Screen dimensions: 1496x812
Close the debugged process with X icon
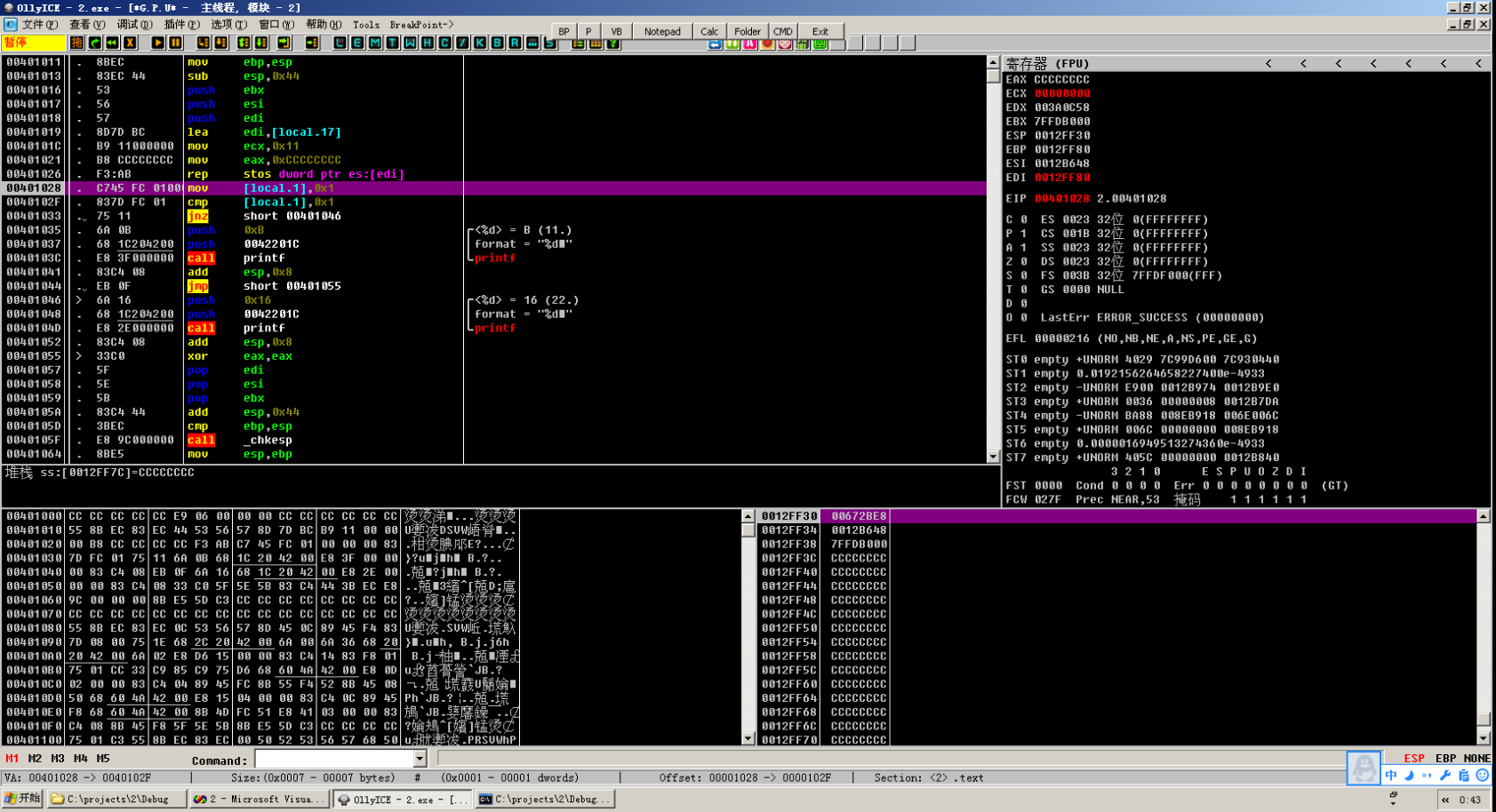(130, 43)
